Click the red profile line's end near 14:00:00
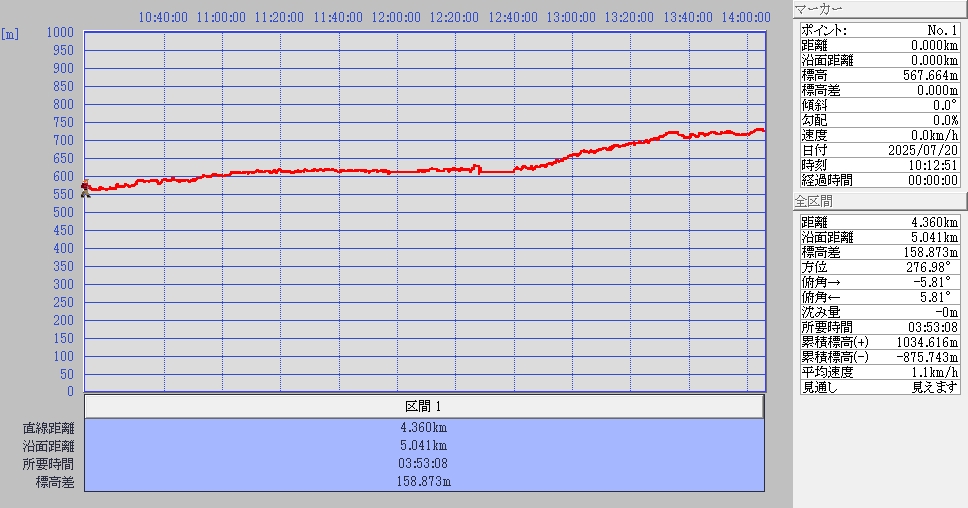This screenshot has width=968, height=508. tap(762, 131)
